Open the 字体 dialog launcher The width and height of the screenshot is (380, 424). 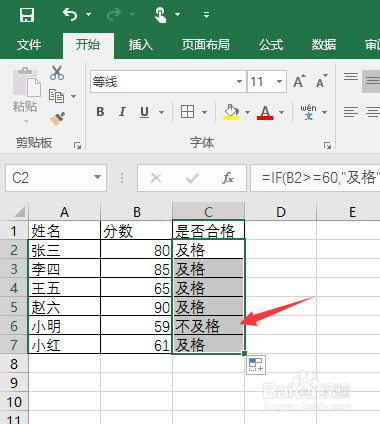click(327, 145)
